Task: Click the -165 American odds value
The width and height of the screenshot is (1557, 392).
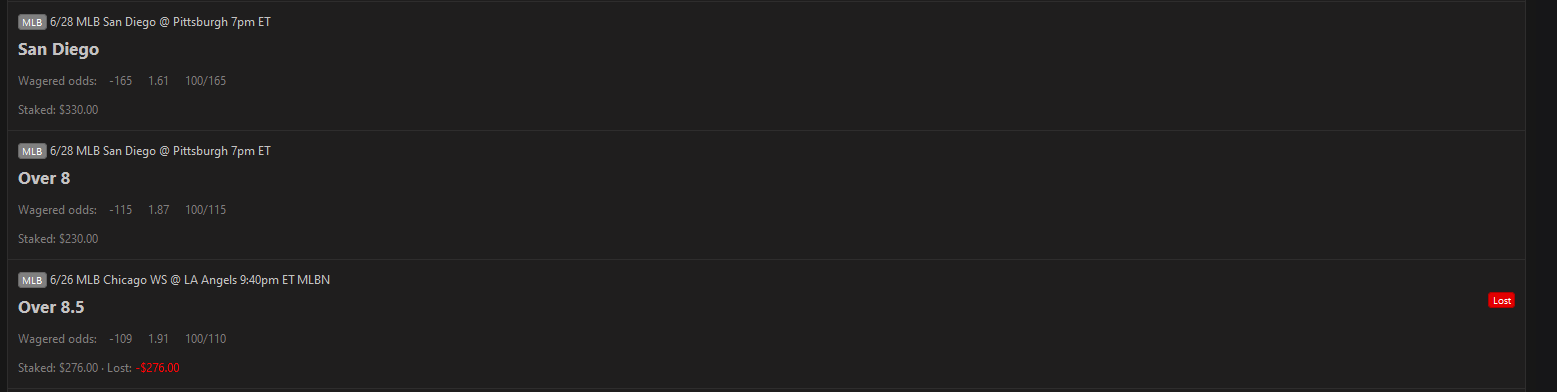Action: point(121,81)
